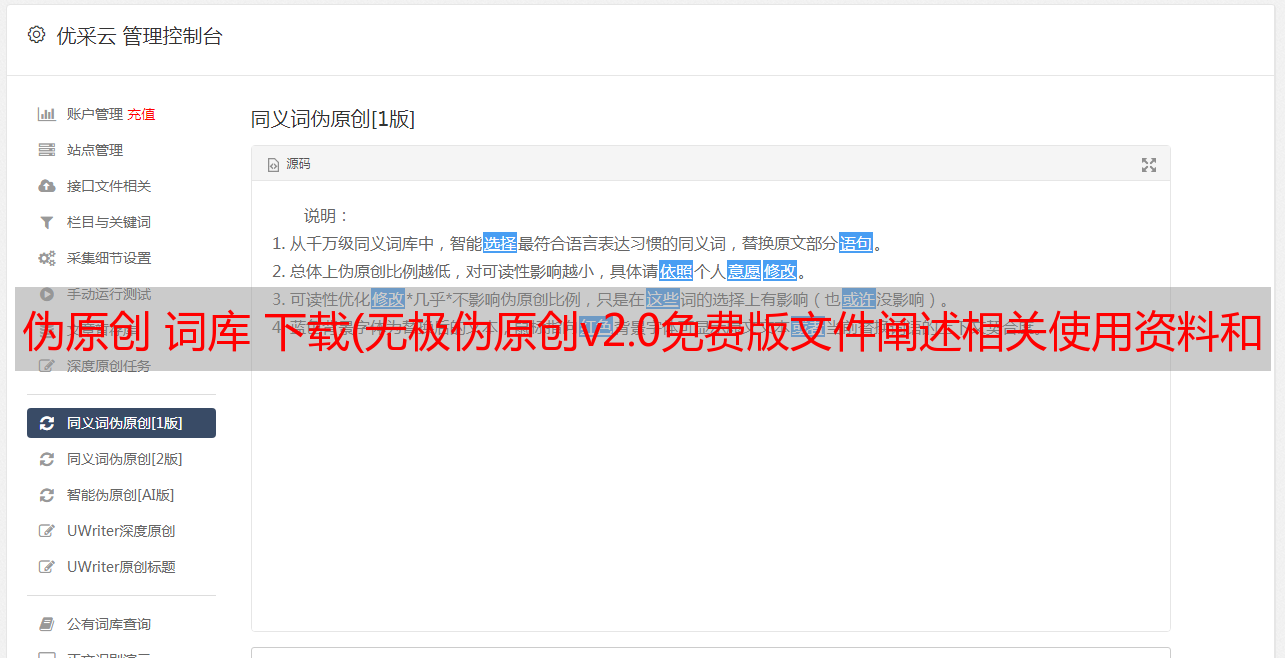Select 同义词伪原创[1版] active menu item
The image size is (1285, 658).
121,423
